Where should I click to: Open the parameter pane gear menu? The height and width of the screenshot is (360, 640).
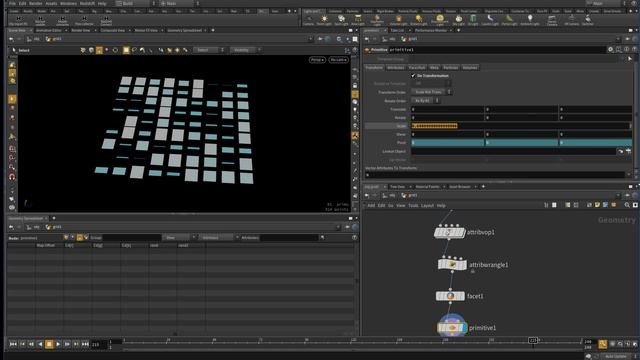tap(611, 49)
